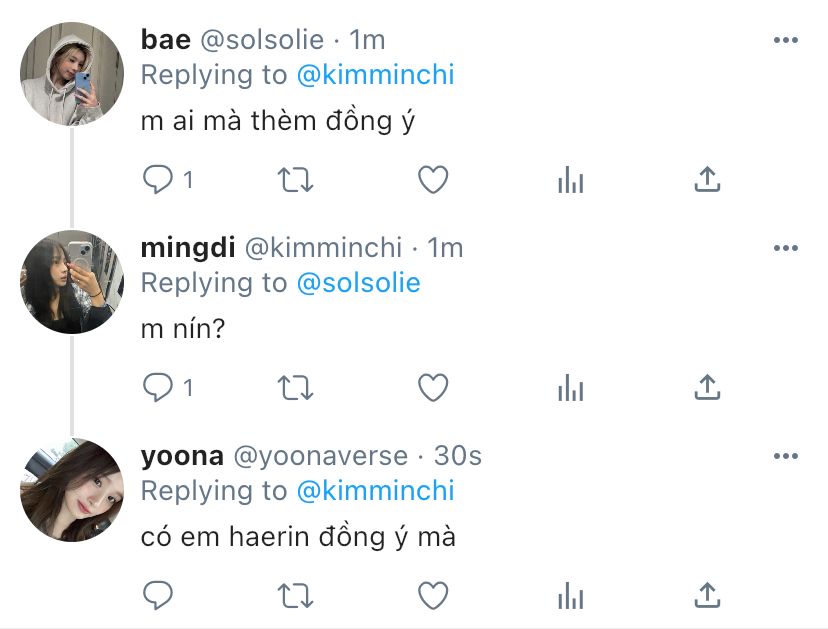Open @kimminchi mention link in bae's reply
This screenshot has width=828, height=629.
pyautogui.click(x=376, y=75)
